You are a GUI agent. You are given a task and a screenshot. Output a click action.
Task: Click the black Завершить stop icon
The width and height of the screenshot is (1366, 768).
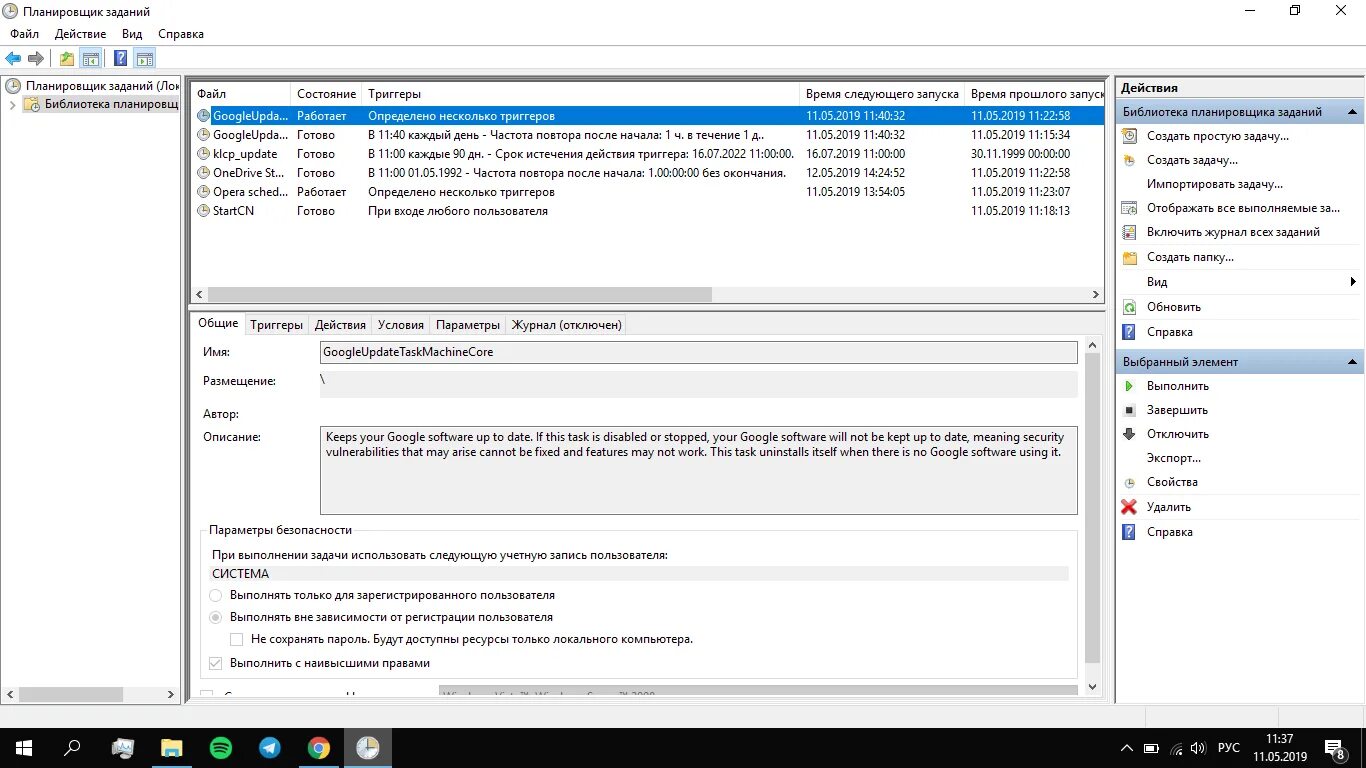1129,410
